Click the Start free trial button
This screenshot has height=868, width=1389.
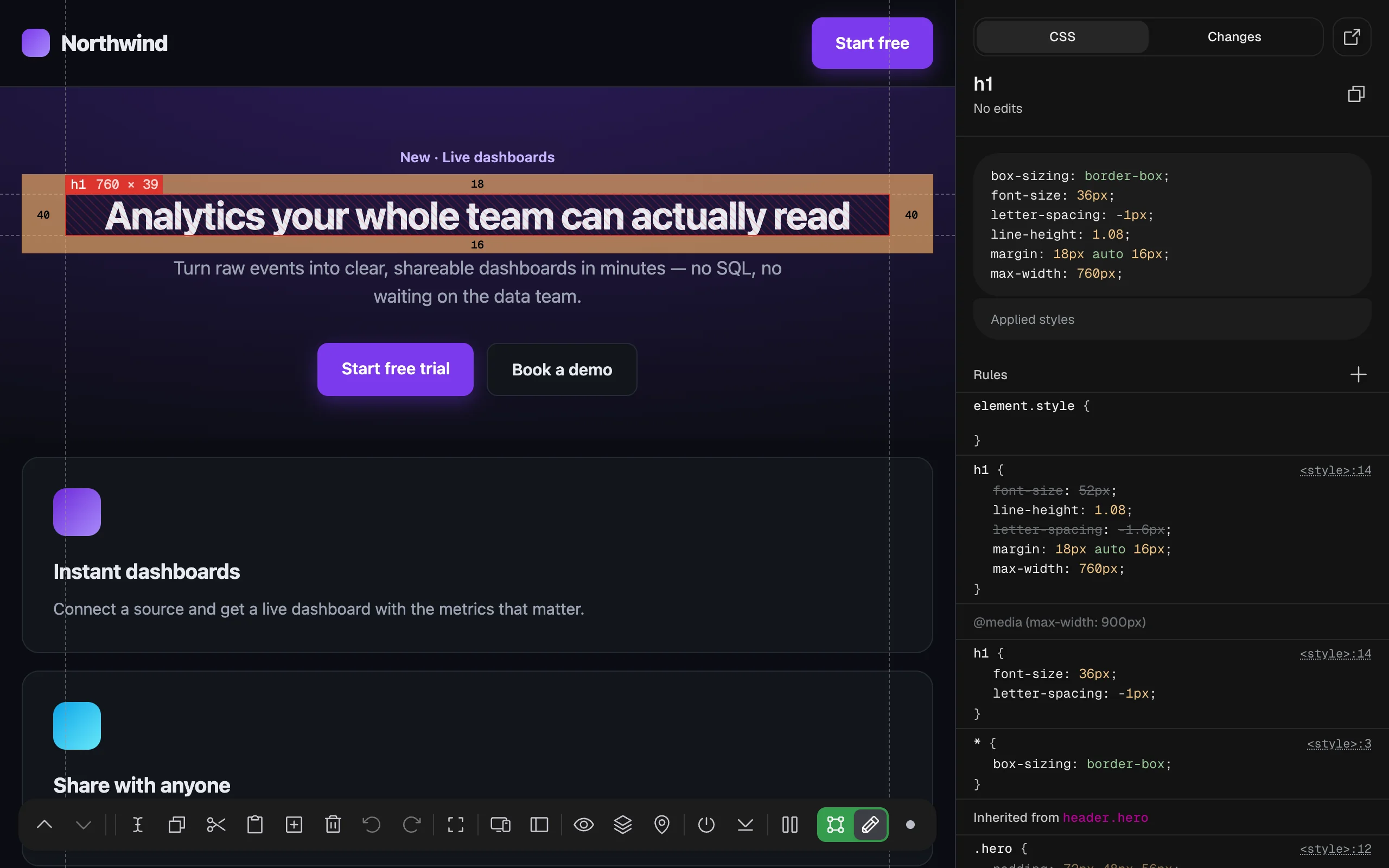click(396, 369)
